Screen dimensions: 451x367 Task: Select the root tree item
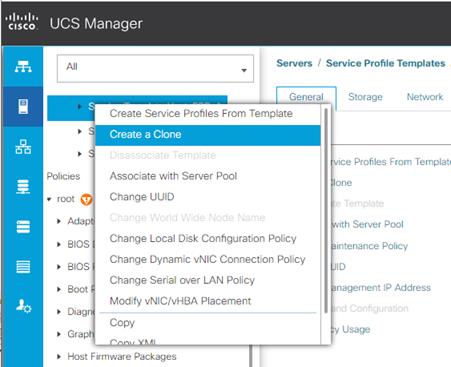(66, 199)
